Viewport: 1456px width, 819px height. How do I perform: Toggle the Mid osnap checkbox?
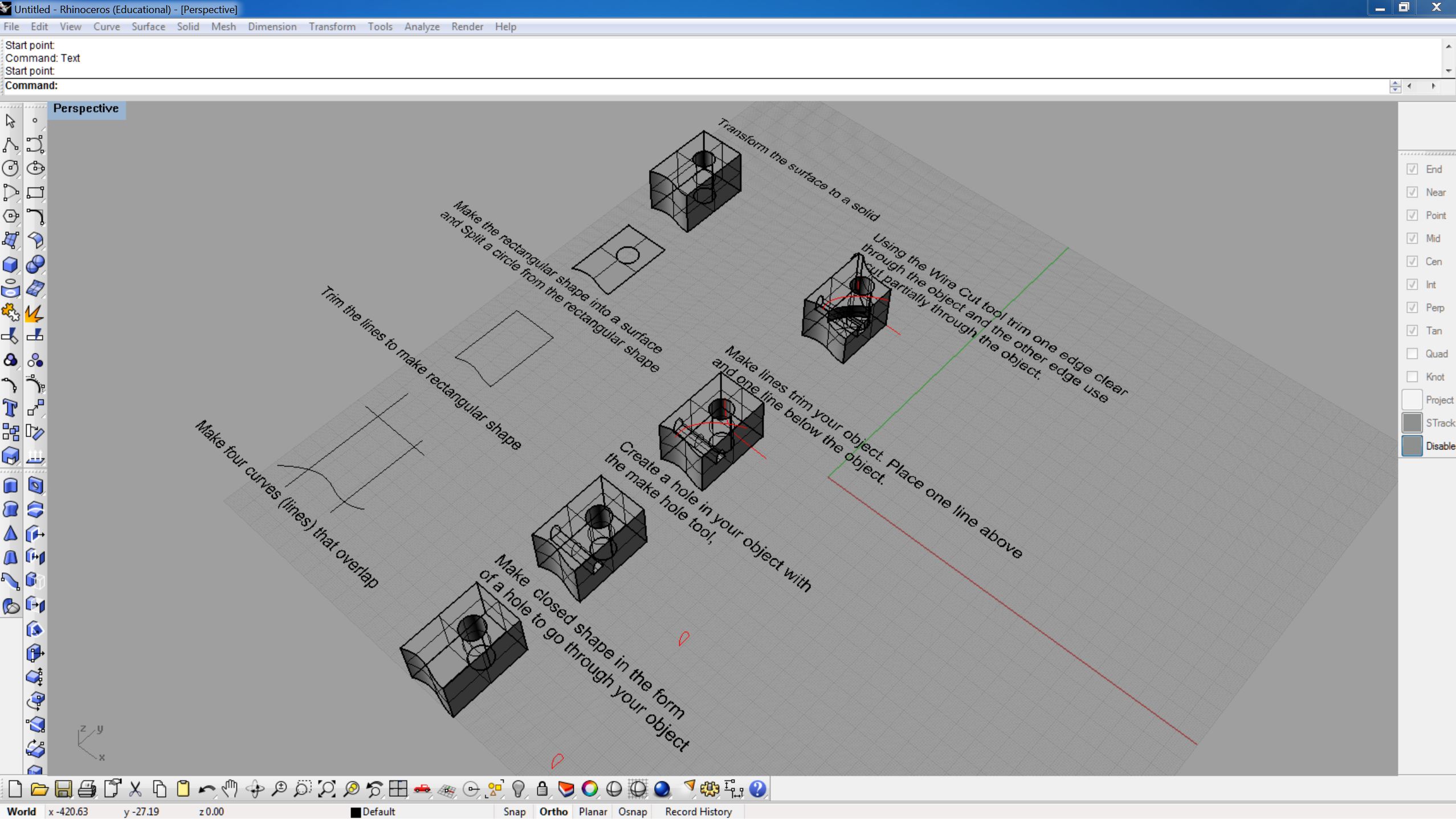pyautogui.click(x=1412, y=238)
